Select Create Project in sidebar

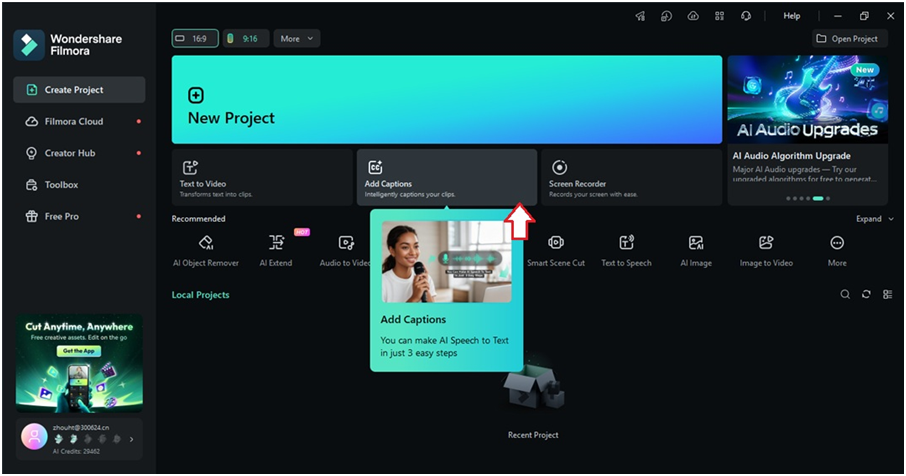click(x=79, y=90)
